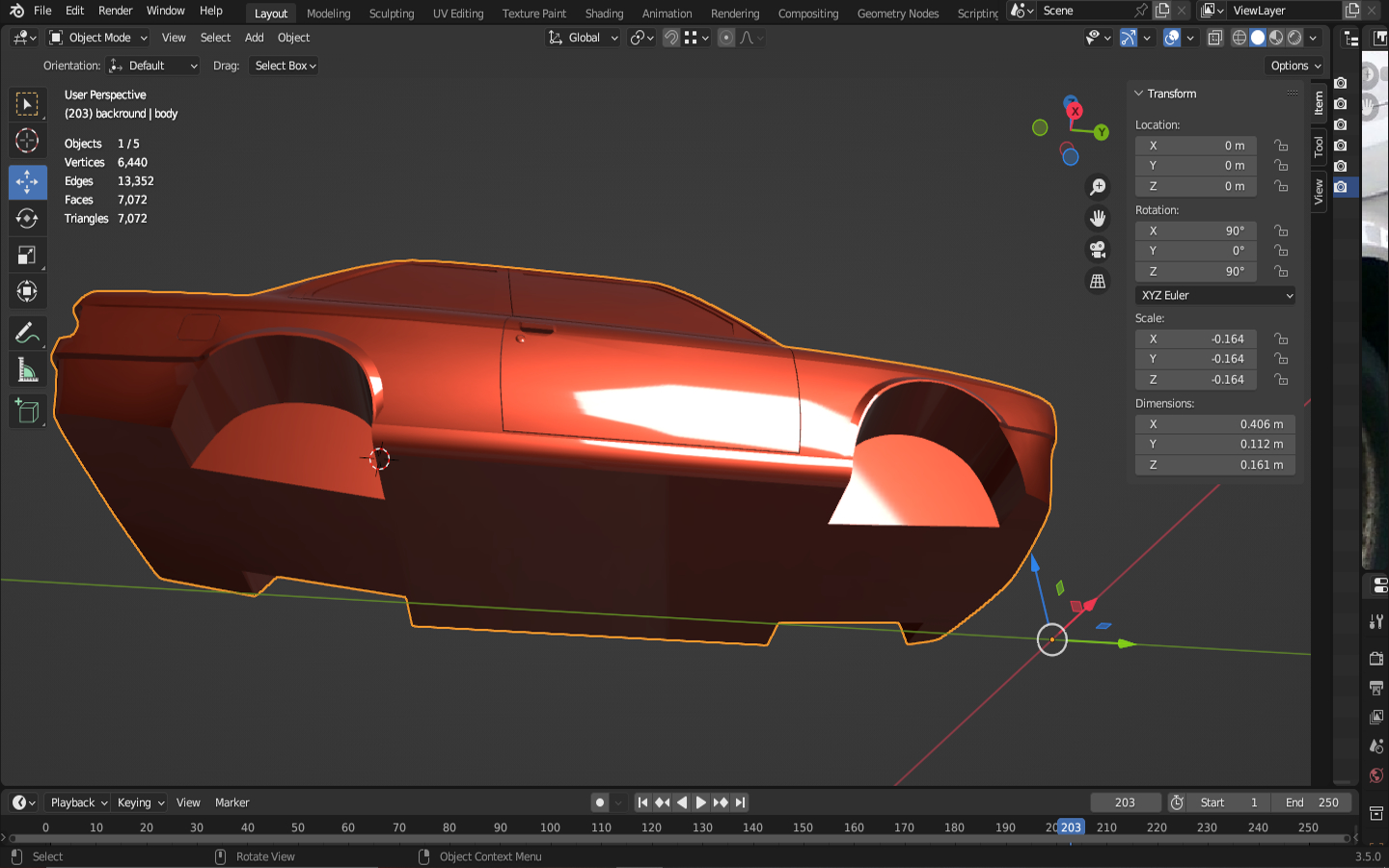The image size is (1389, 868).
Task: Open the Object Mode dropdown
Action: coord(98,38)
